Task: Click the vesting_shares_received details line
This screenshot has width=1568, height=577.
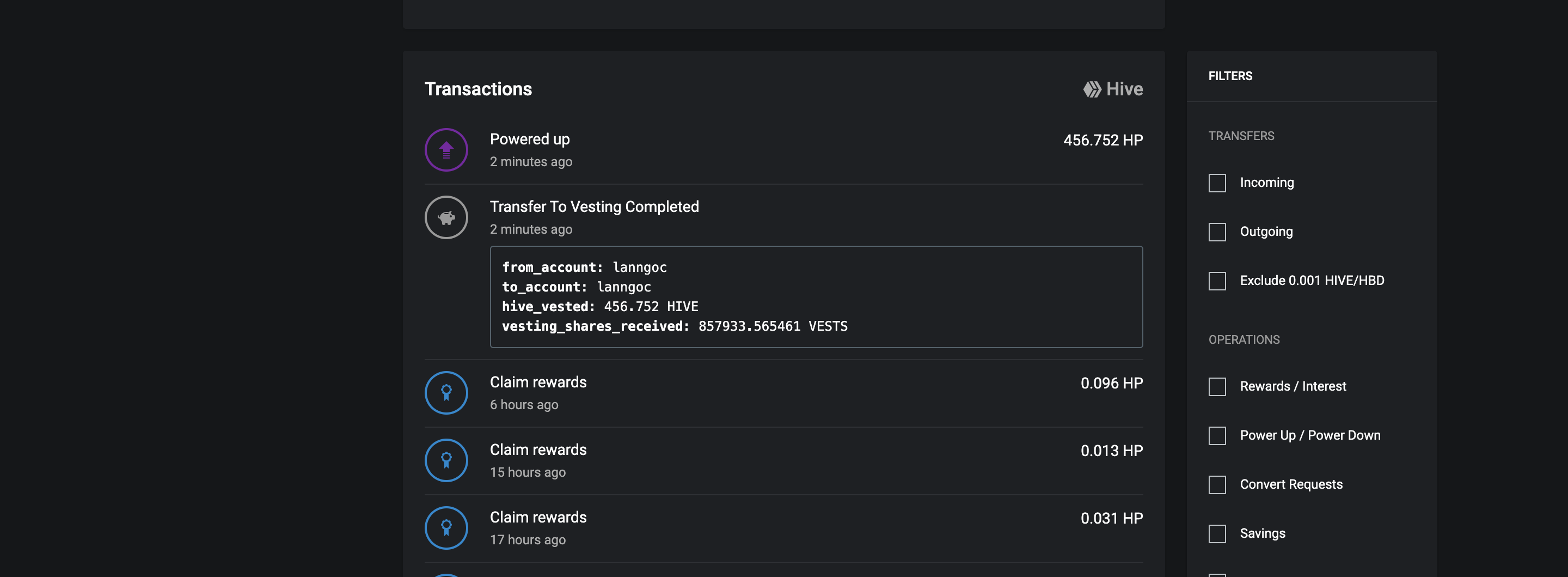Action: tap(675, 326)
